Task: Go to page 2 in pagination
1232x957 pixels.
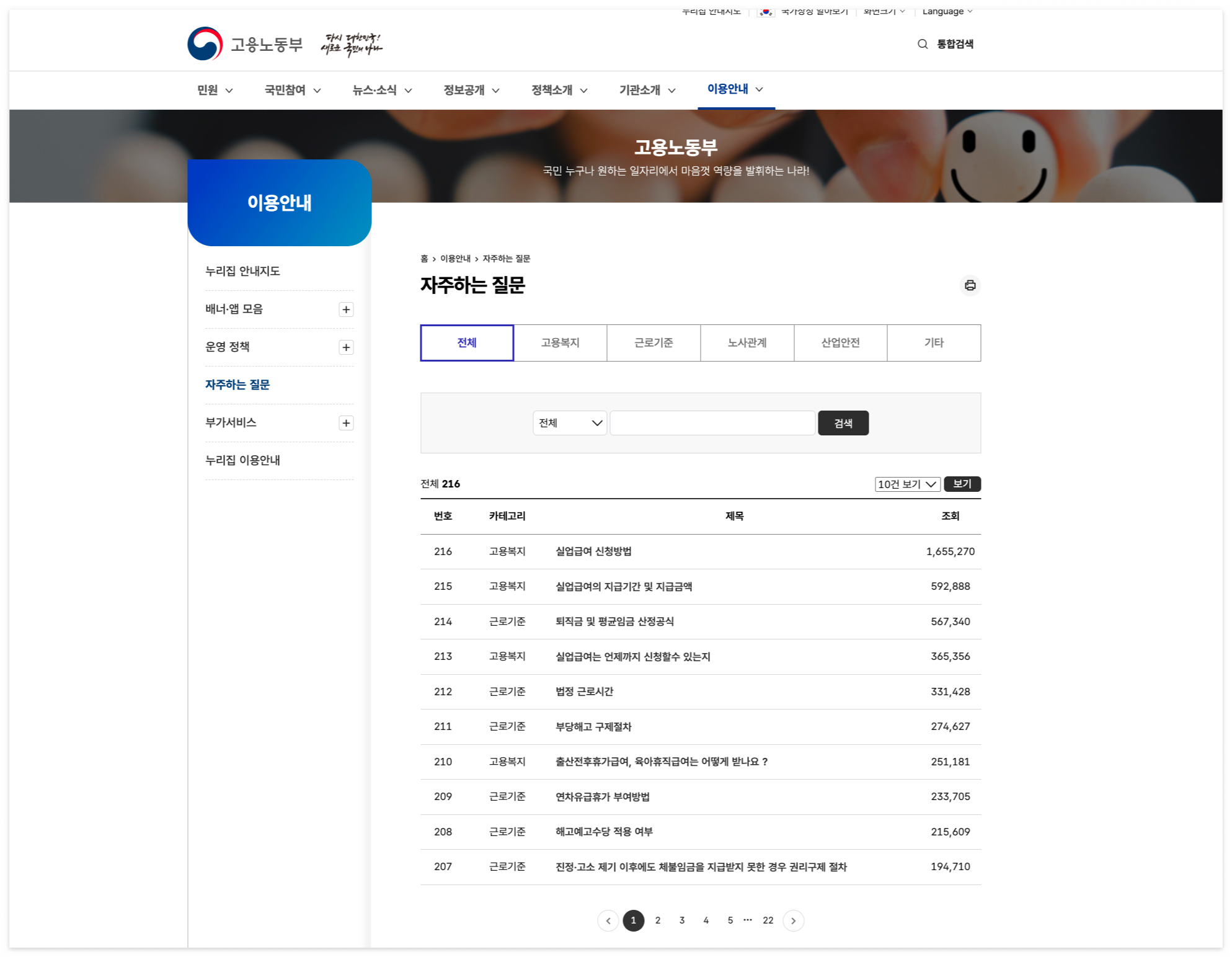Action: (657, 920)
